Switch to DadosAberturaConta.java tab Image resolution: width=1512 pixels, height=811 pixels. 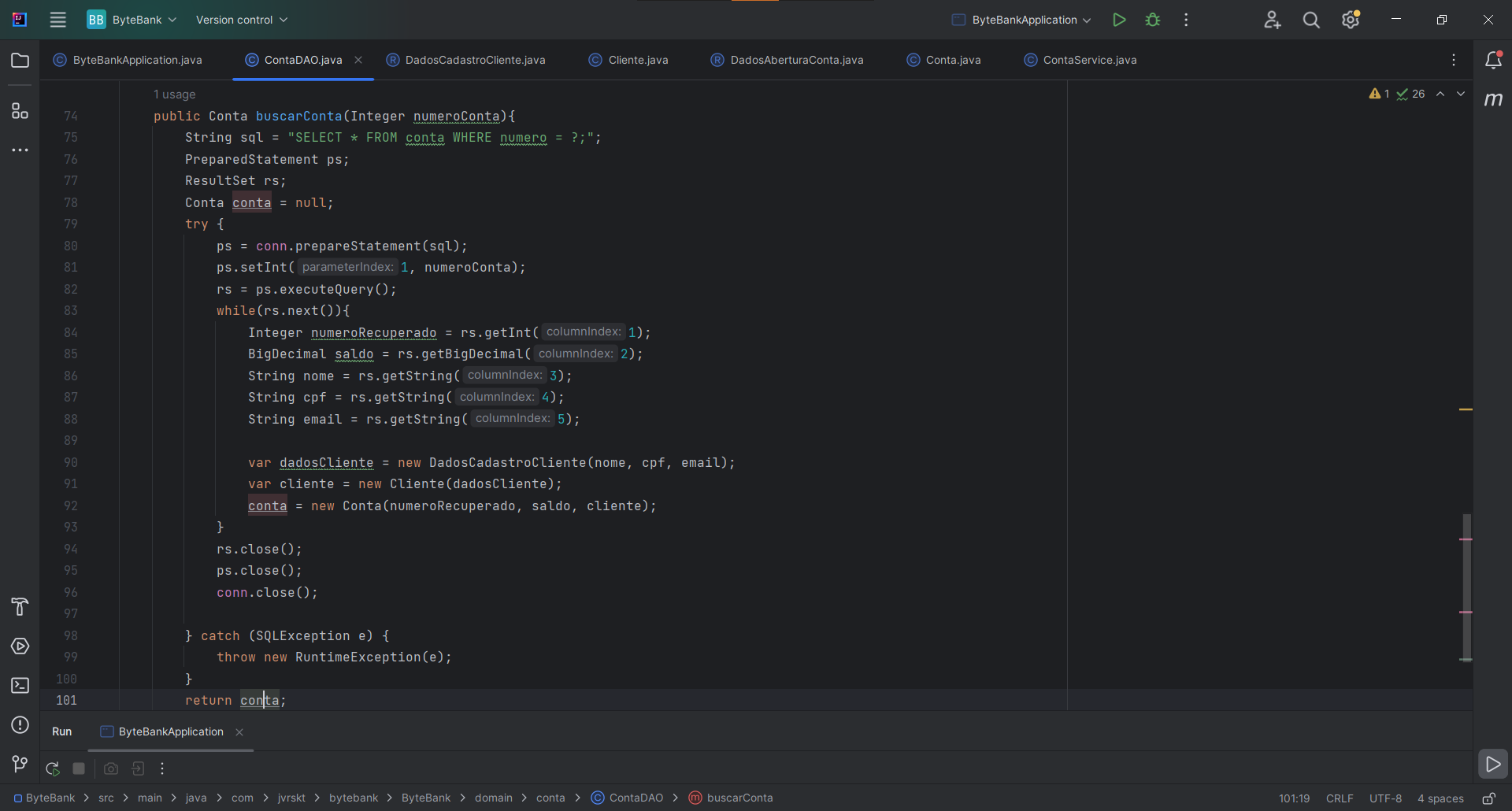(787, 60)
